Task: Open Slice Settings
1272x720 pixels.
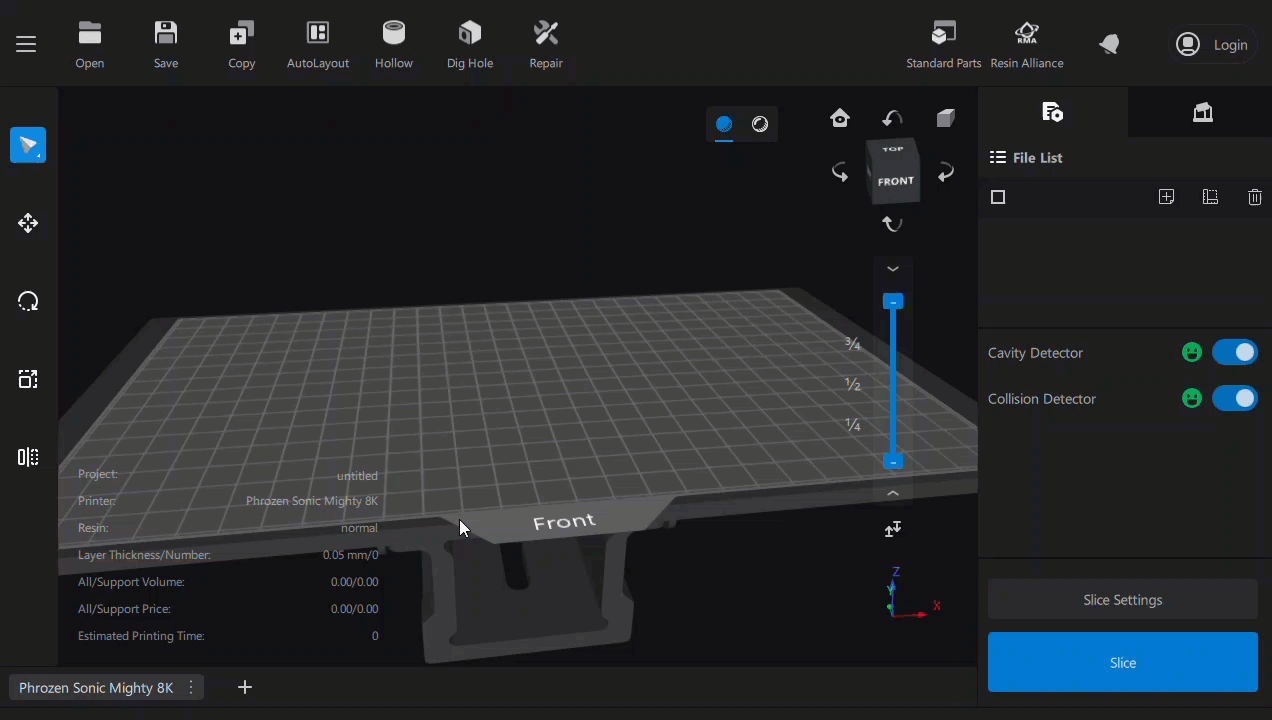Action: [1122, 600]
